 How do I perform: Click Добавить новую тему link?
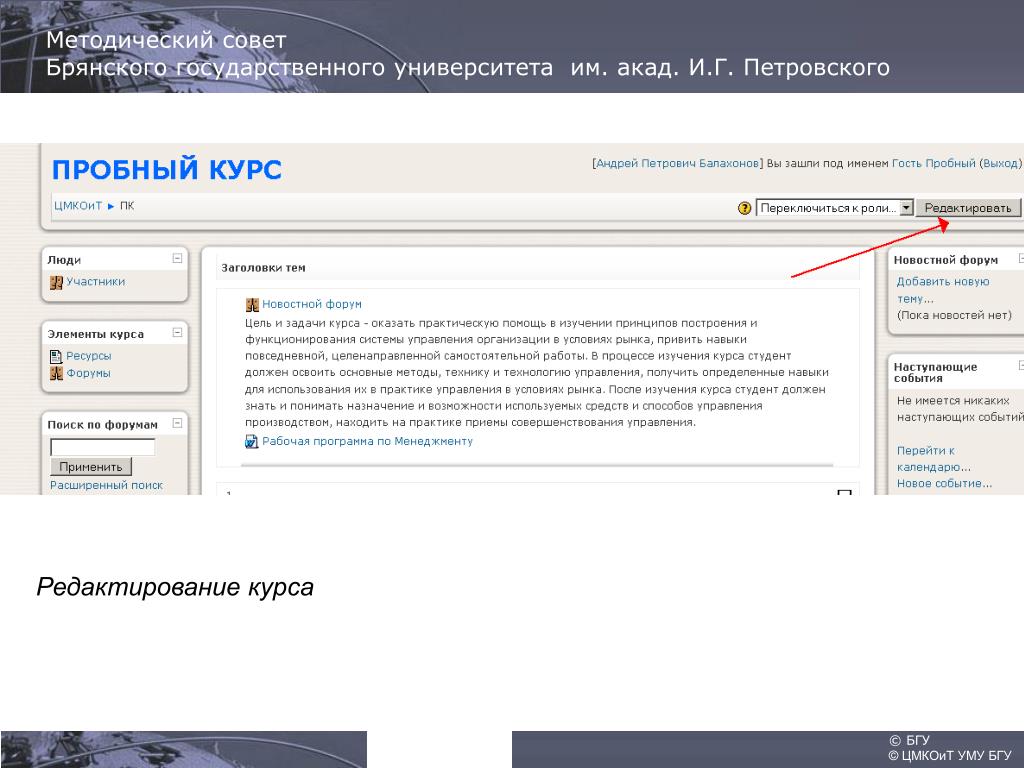pyautogui.click(x=942, y=290)
